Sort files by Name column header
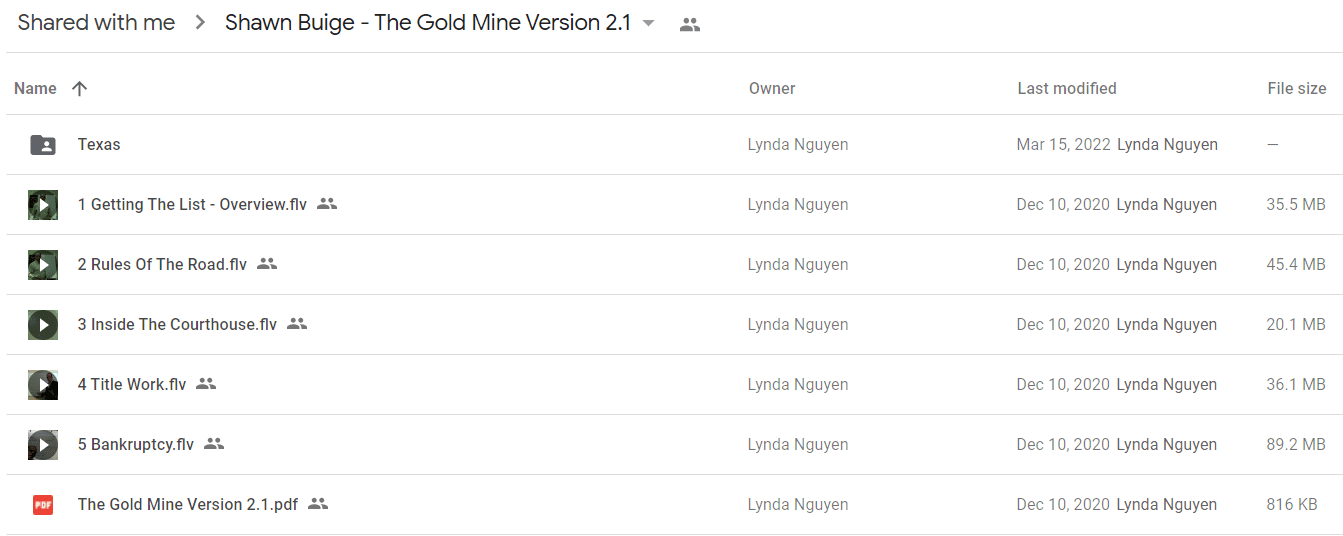 click(x=35, y=88)
